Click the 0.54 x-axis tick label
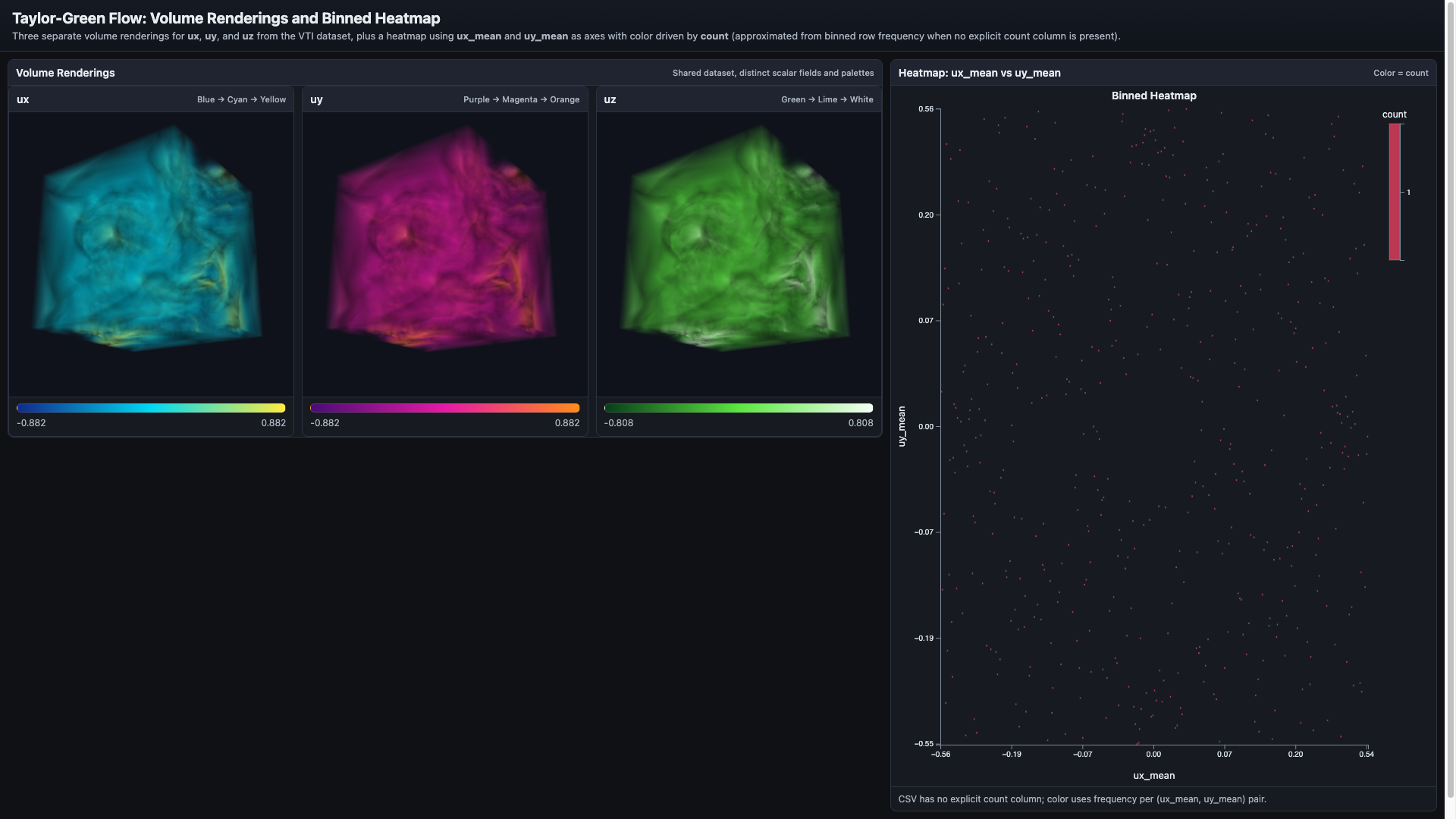1456x819 pixels. tap(1367, 755)
